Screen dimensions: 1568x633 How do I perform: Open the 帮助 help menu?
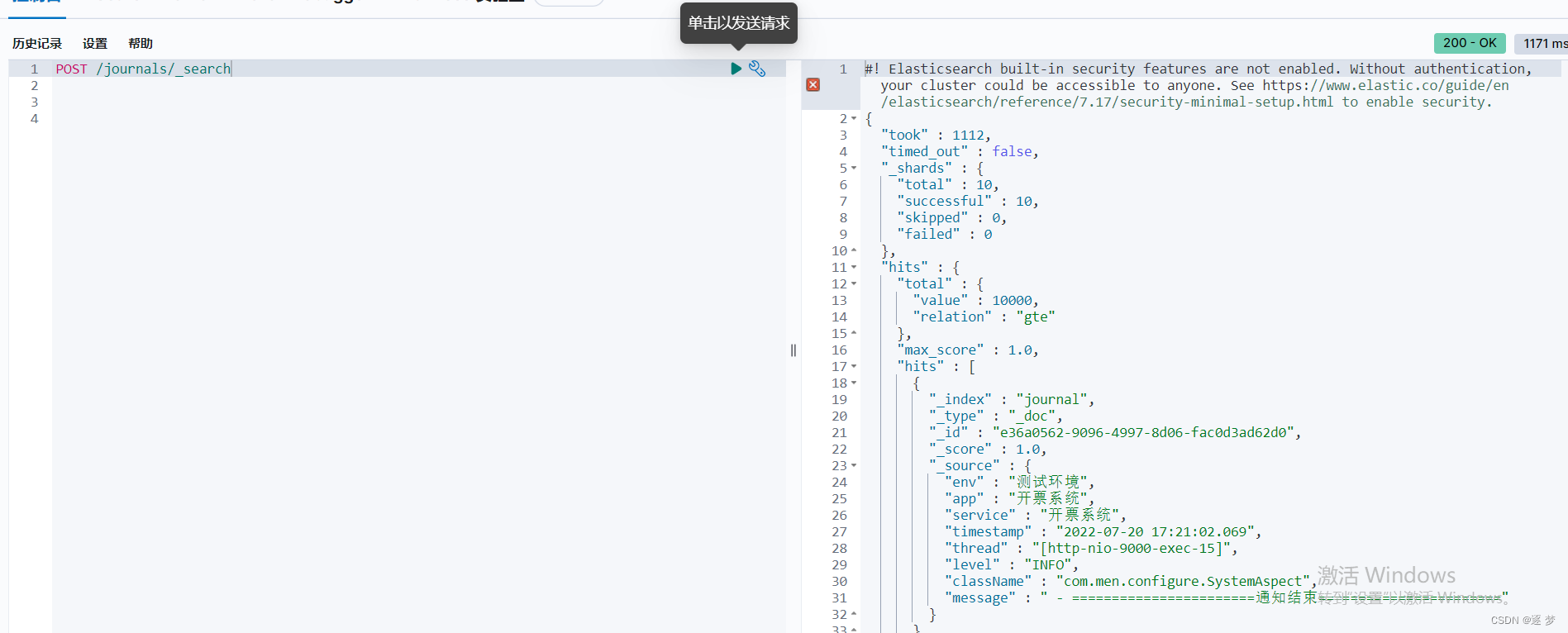141,43
